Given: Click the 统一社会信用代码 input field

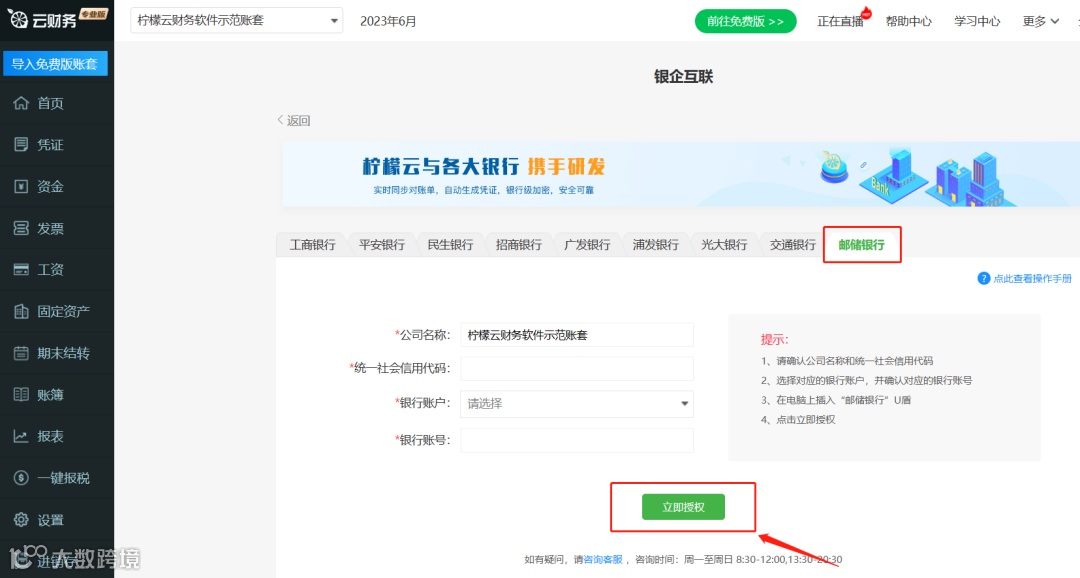Looking at the screenshot, I should point(577,369).
